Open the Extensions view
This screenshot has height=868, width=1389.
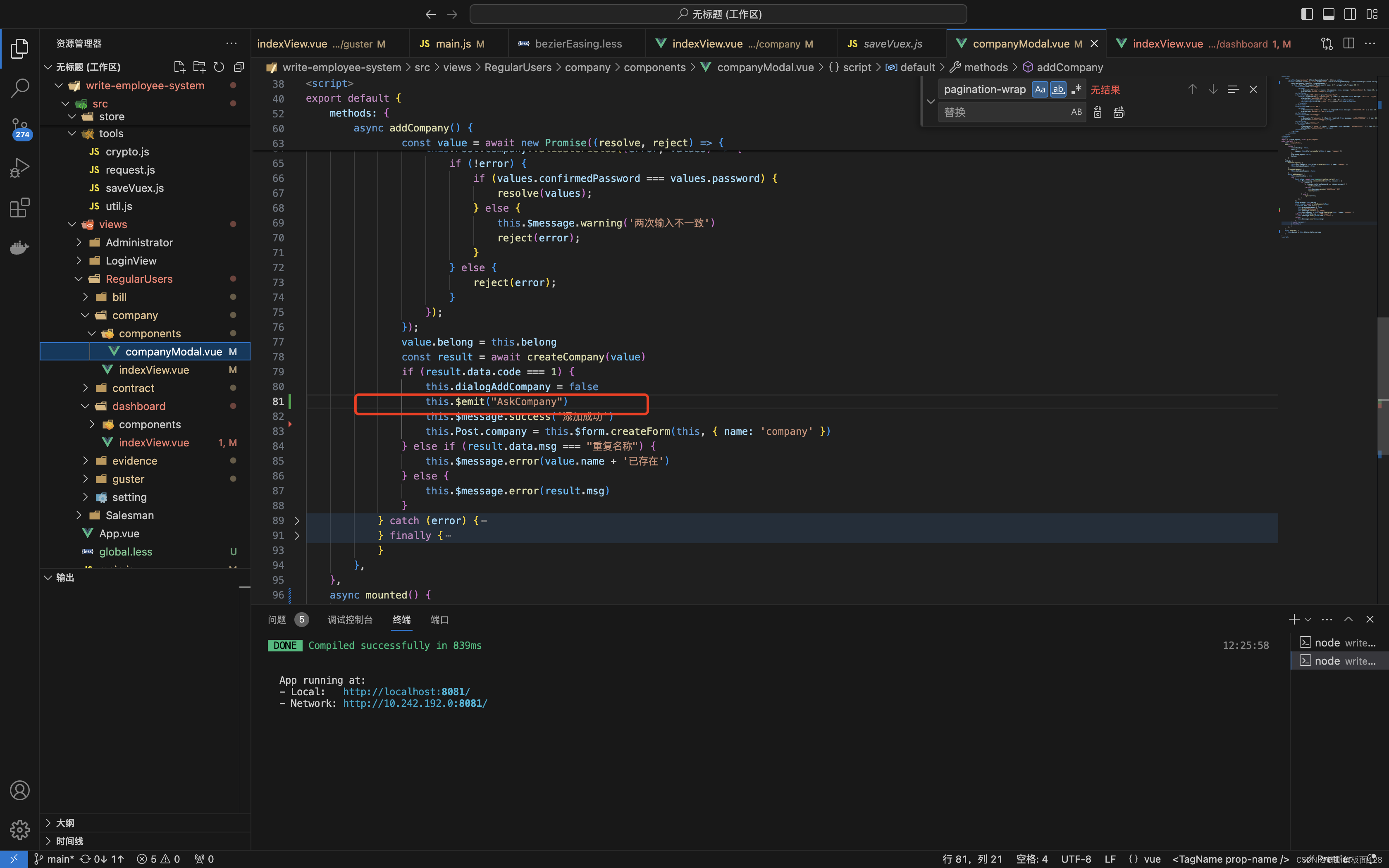point(19,208)
